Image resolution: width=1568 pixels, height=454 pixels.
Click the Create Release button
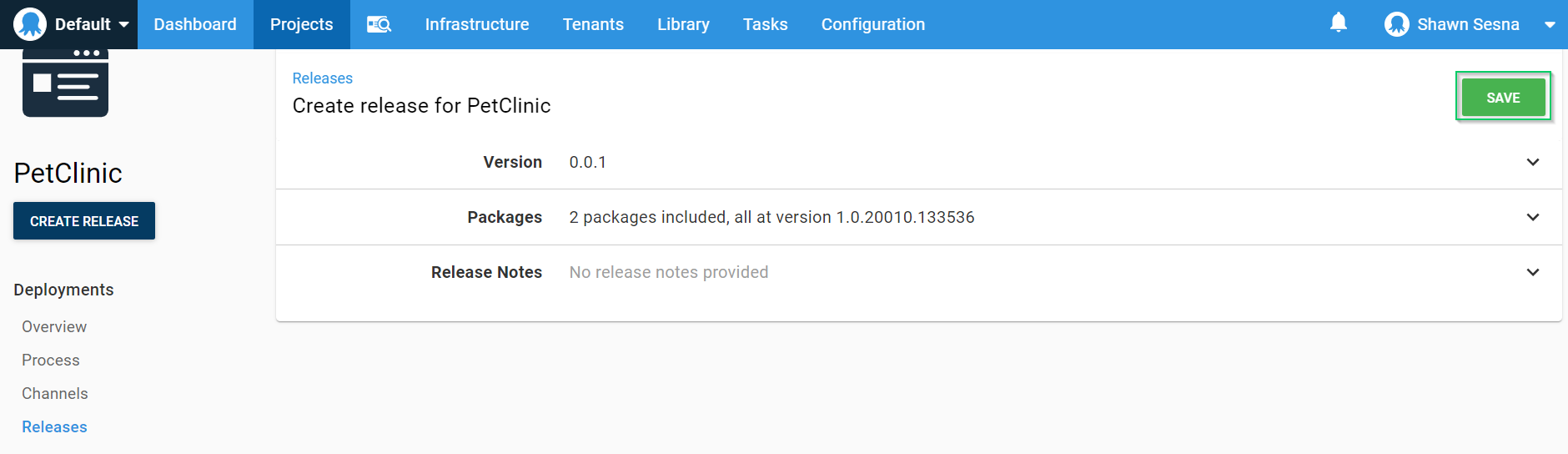pos(84,221)
